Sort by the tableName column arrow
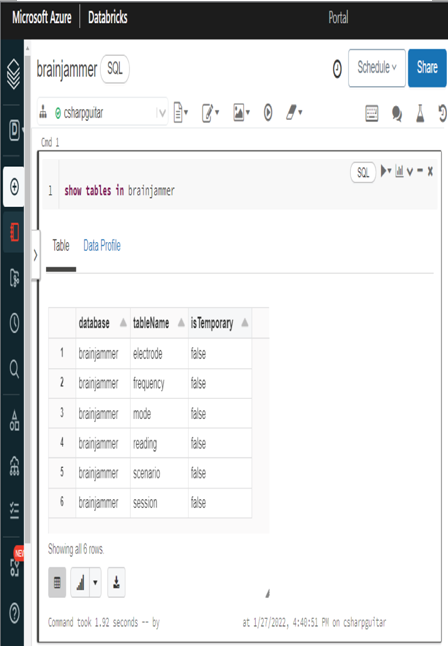The width and height of the screenshot is (448, 646). click(x=181, y=323)
